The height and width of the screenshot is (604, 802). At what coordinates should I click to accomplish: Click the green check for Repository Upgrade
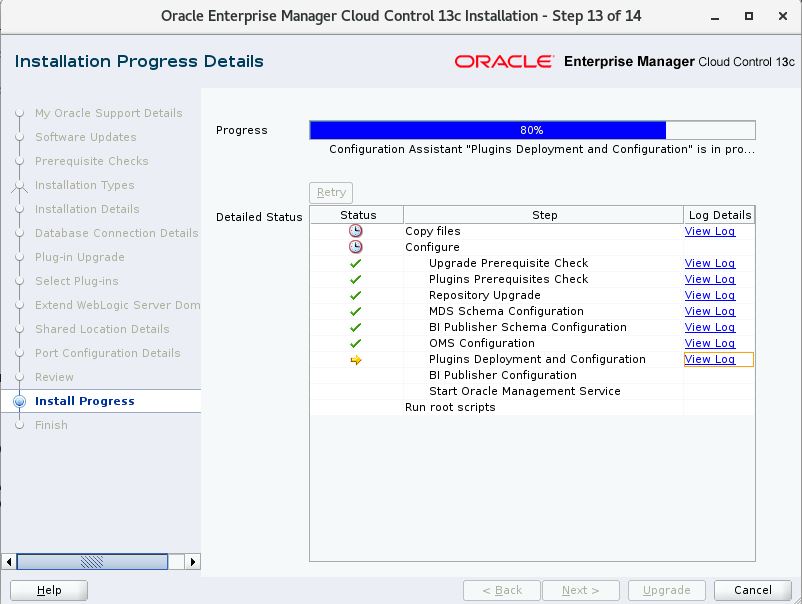tap(355, 295)
